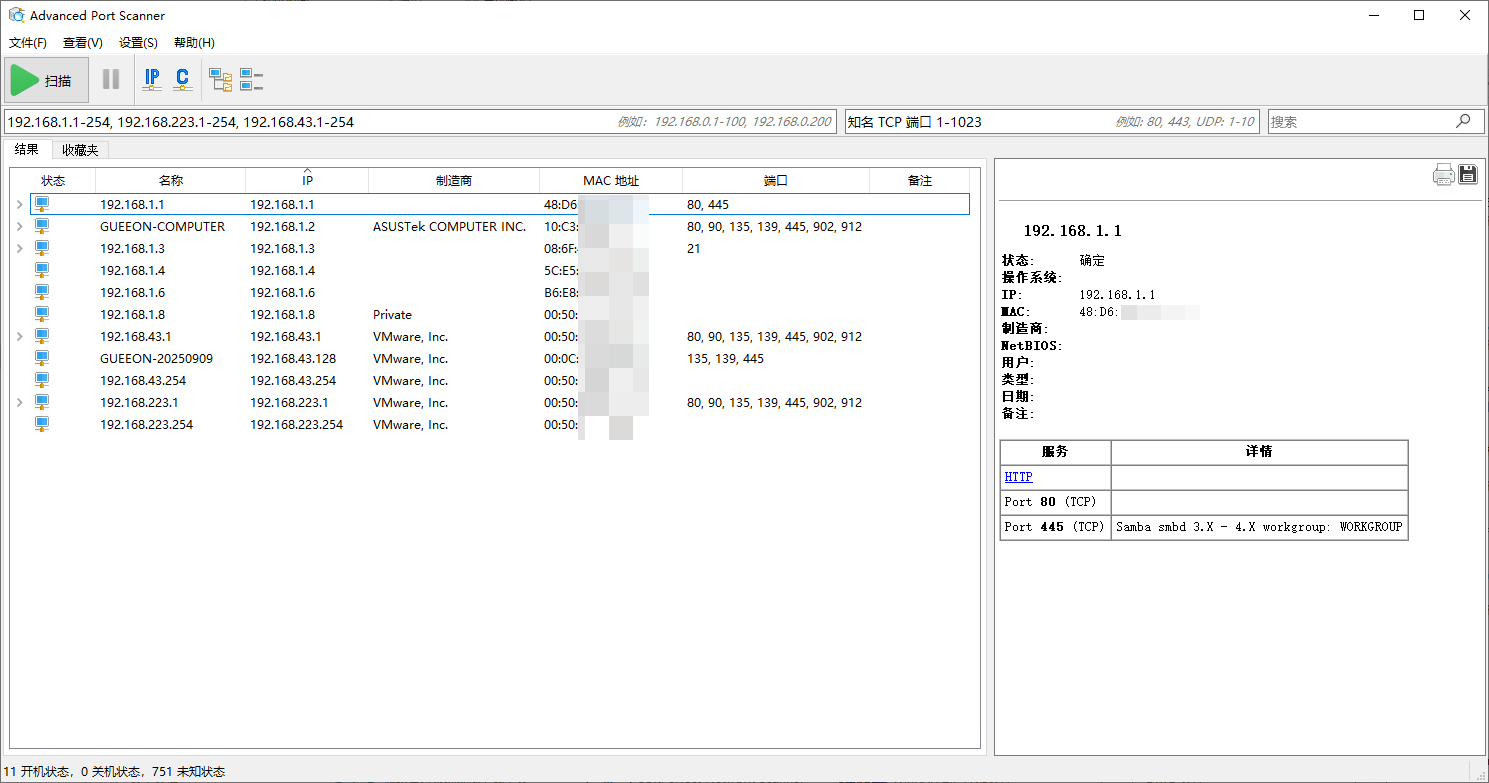Click the IP range toolbar icon

point(152,80)
